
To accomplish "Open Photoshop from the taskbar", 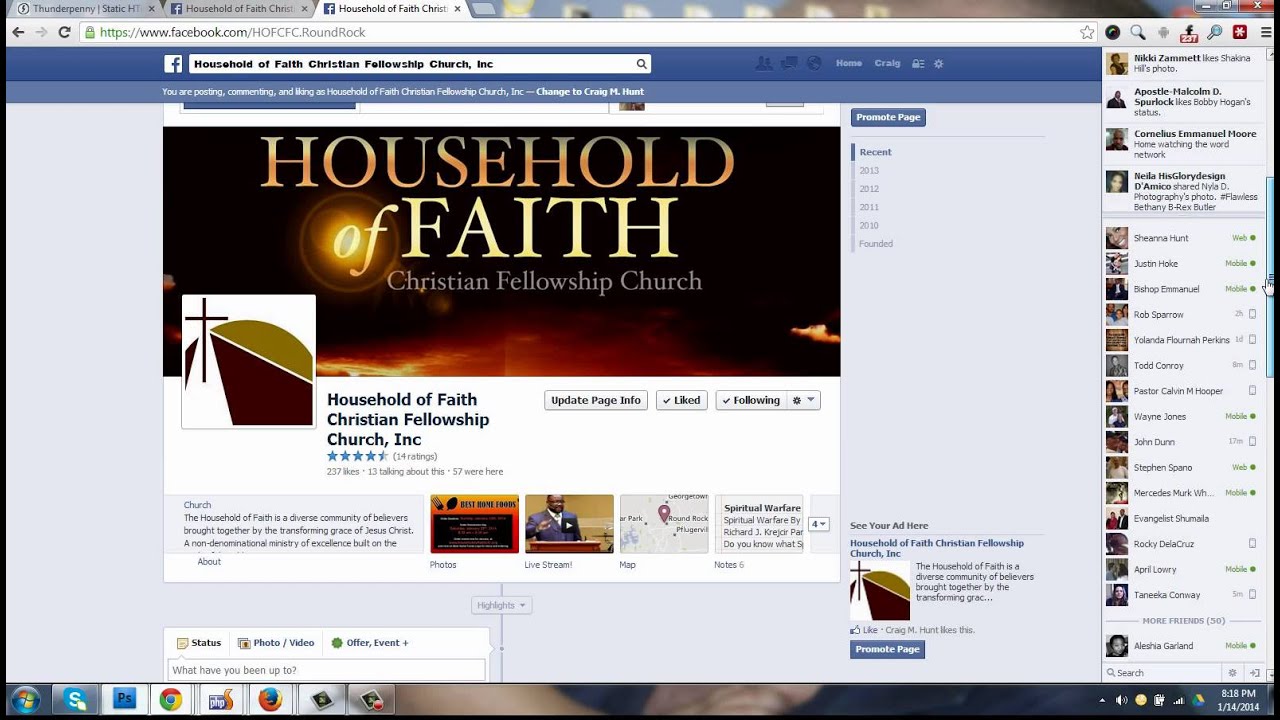I will pos(125,700).
